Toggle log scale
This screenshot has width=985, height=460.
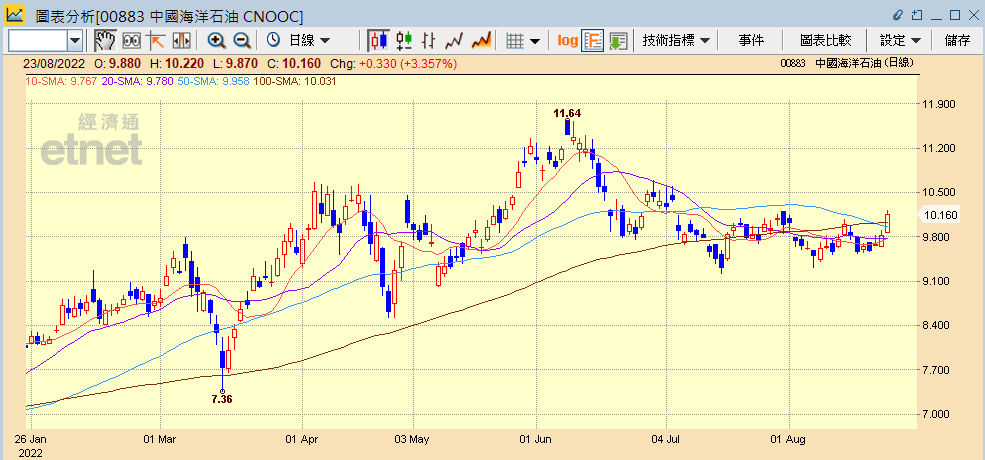(567, 41)
